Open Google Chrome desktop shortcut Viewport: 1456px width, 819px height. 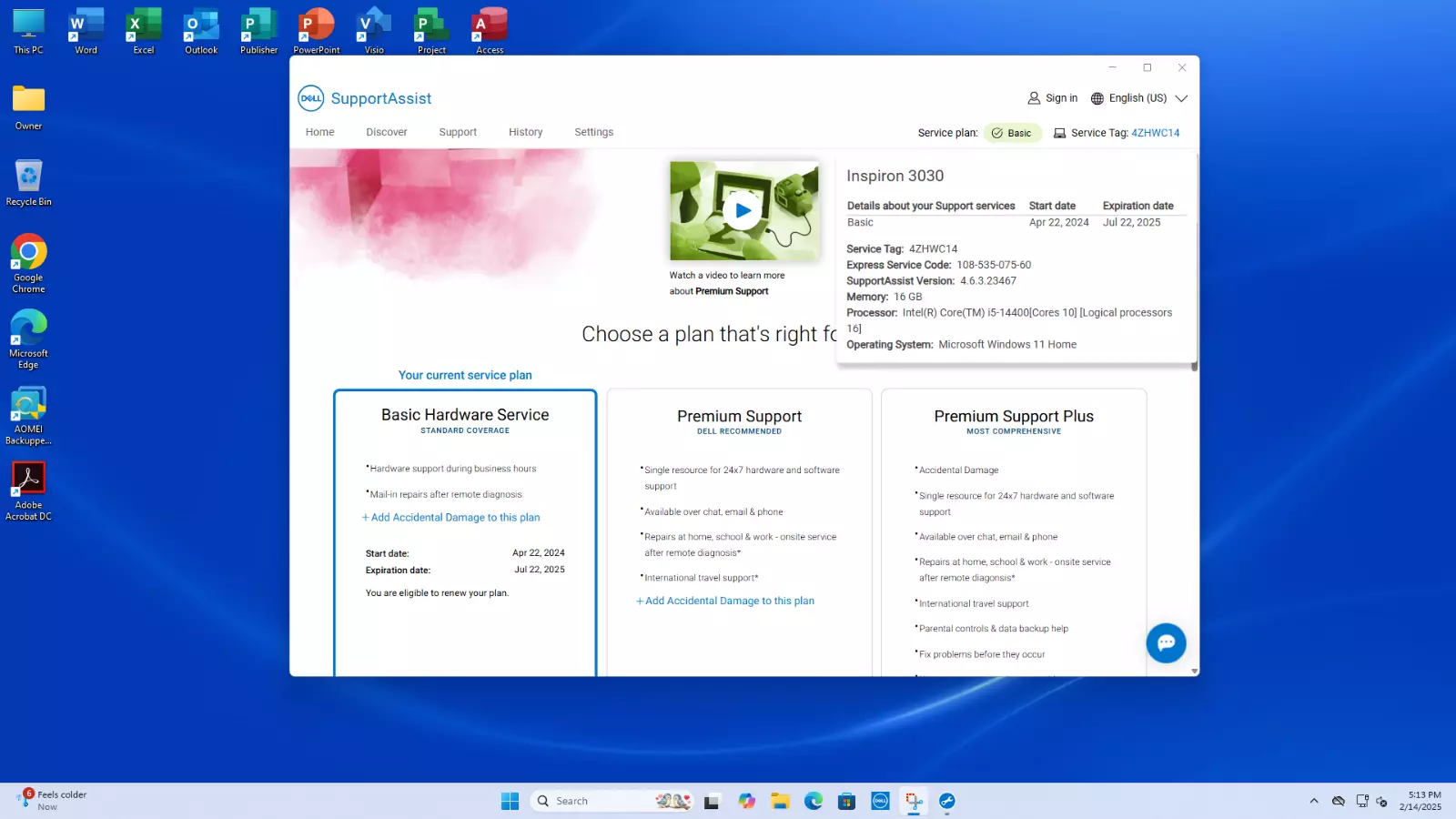(x=28, y=264)
